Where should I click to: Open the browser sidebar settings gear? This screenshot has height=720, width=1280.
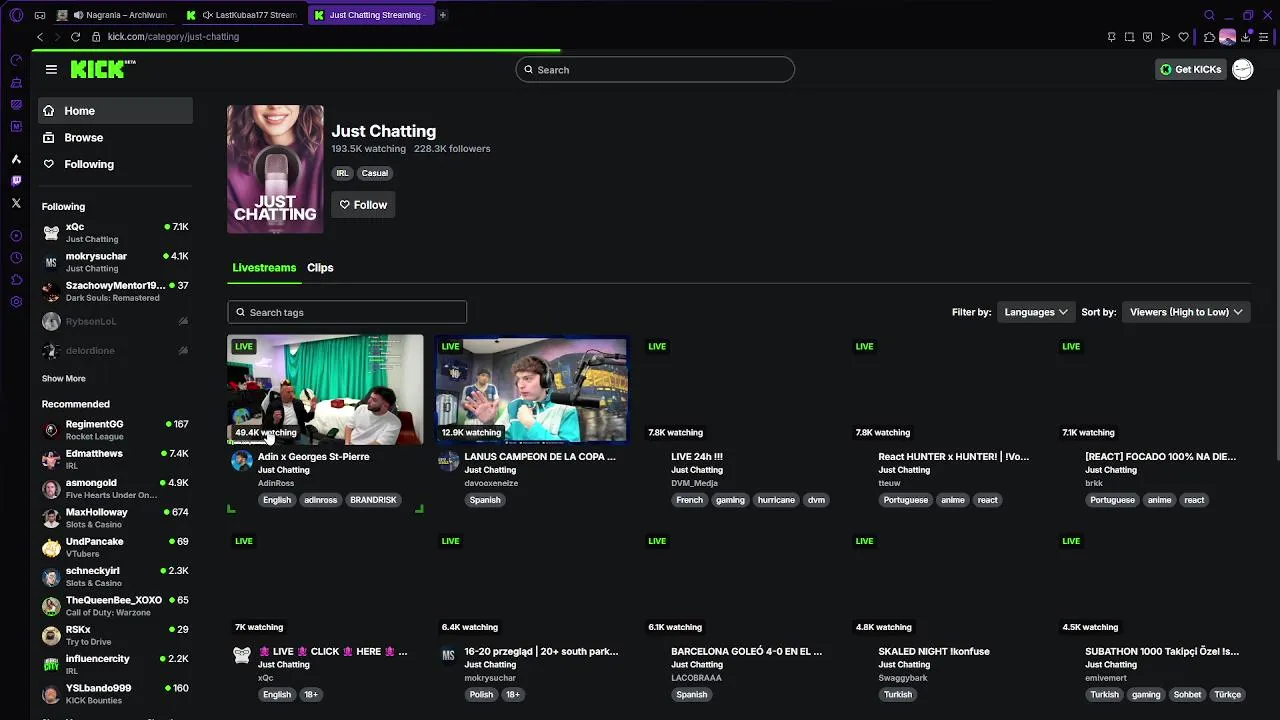tap(16, 302)
